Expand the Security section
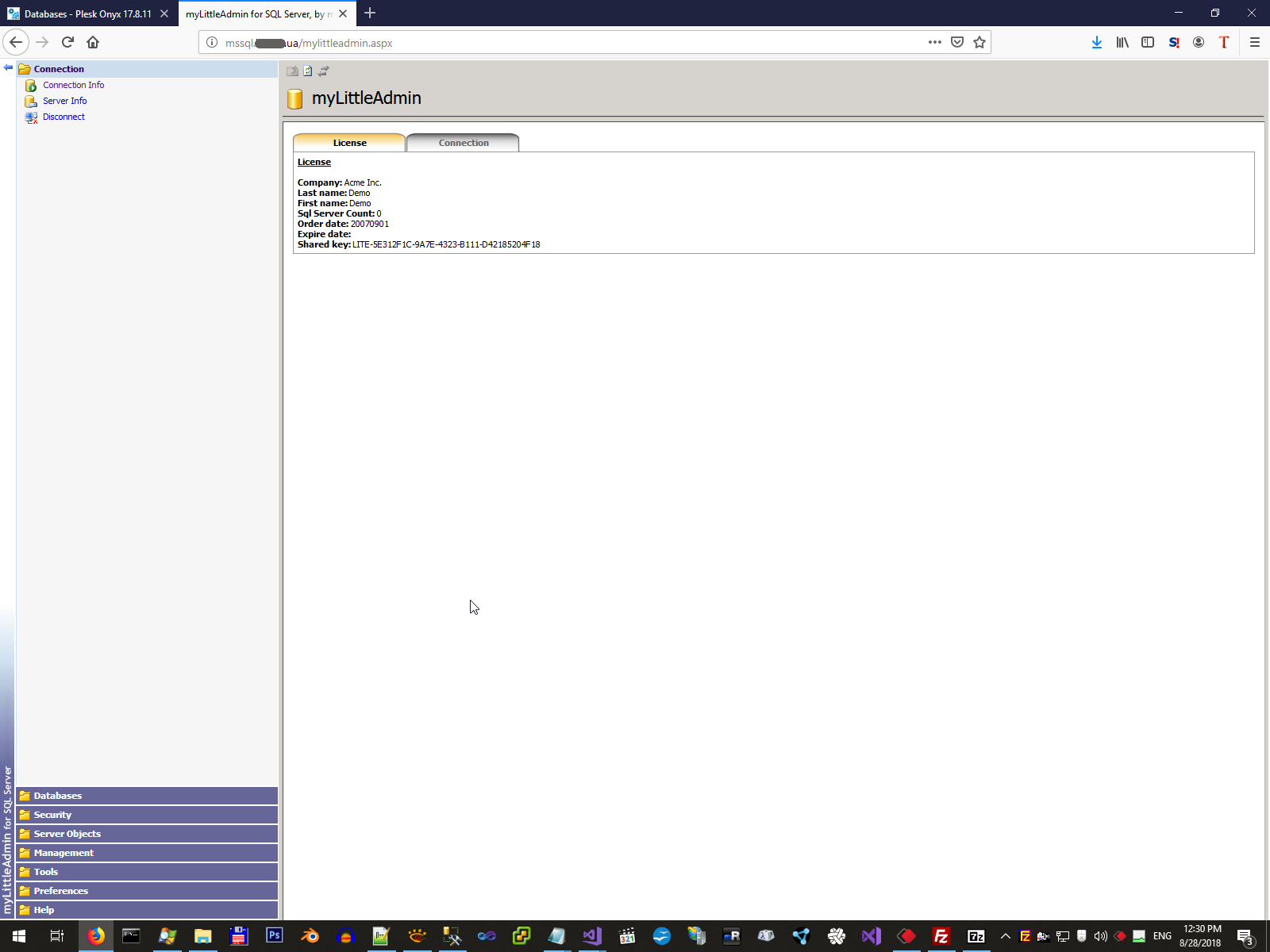This screenshot has width=1270, height=952. 147,815
